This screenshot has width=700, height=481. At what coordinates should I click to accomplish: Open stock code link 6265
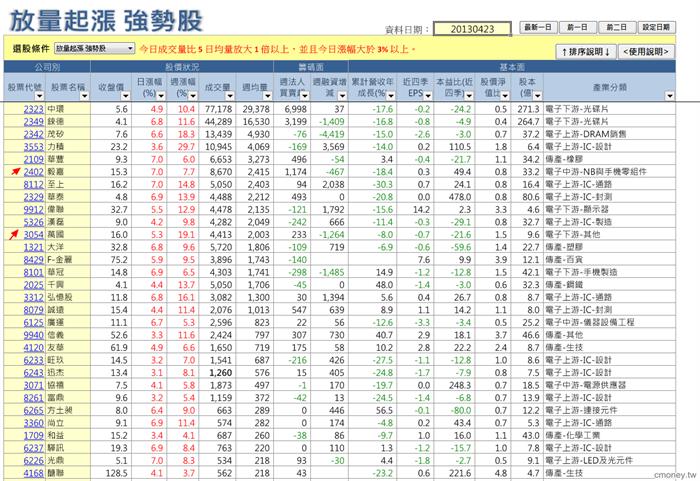click(33, 410)
